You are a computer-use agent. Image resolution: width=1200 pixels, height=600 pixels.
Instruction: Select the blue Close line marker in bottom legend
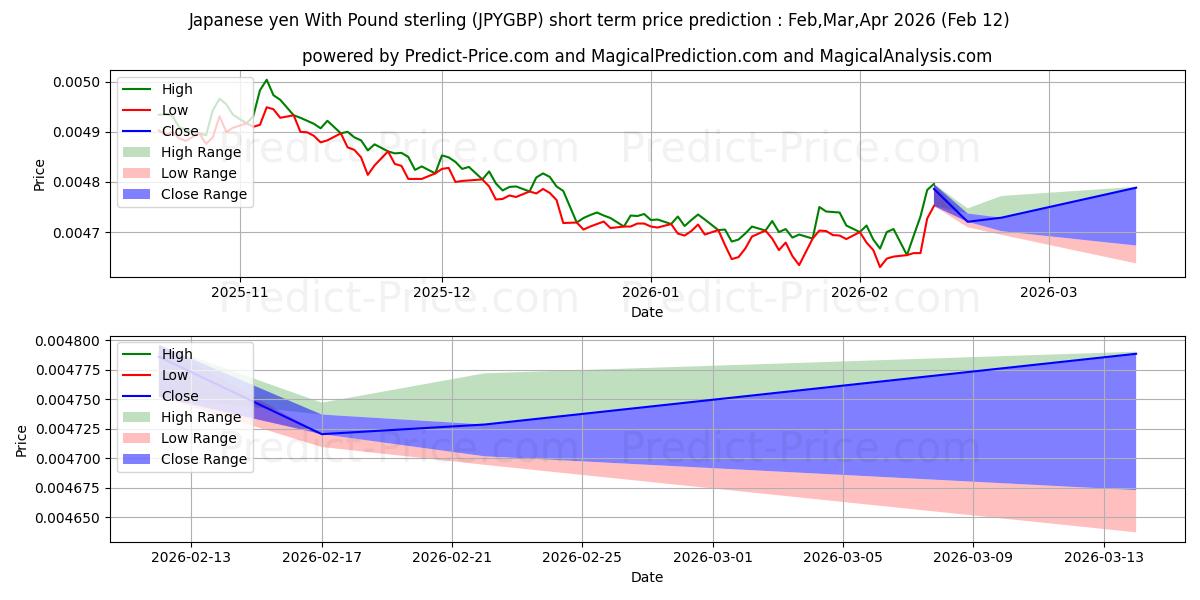[139, 396]
